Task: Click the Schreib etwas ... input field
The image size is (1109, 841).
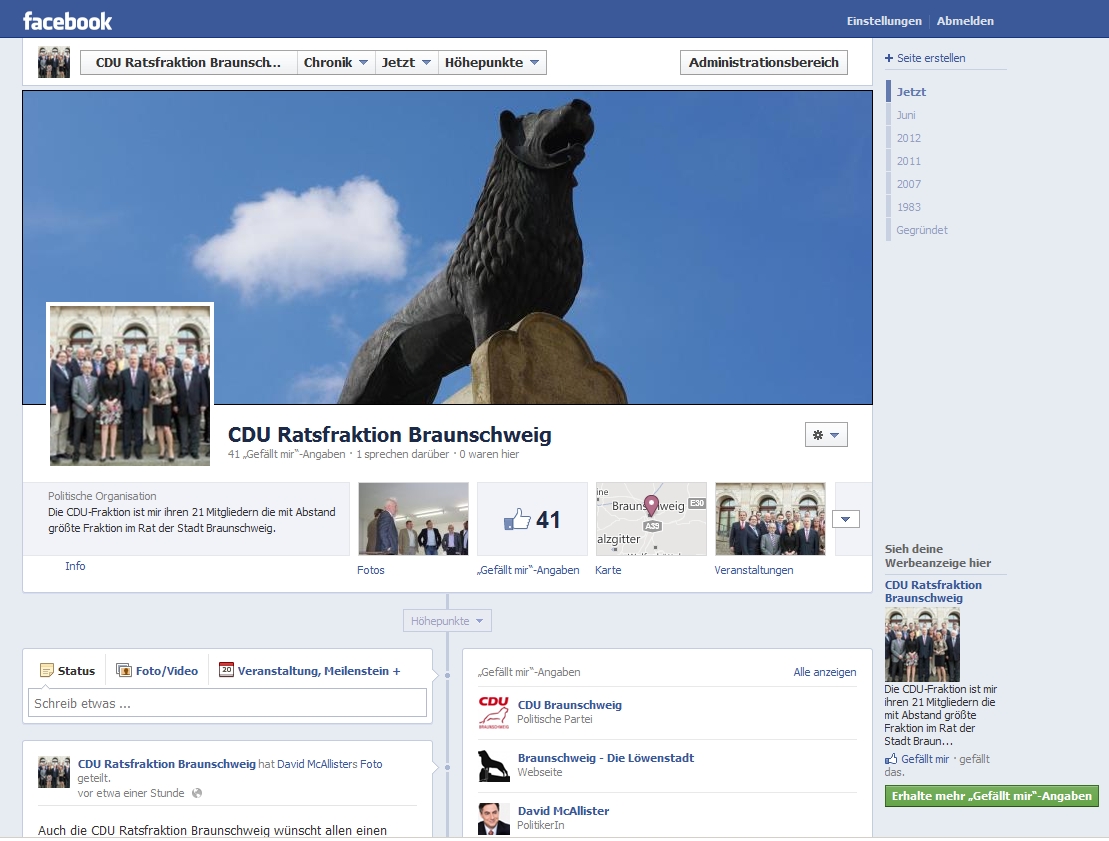Action: click(227, 703)
